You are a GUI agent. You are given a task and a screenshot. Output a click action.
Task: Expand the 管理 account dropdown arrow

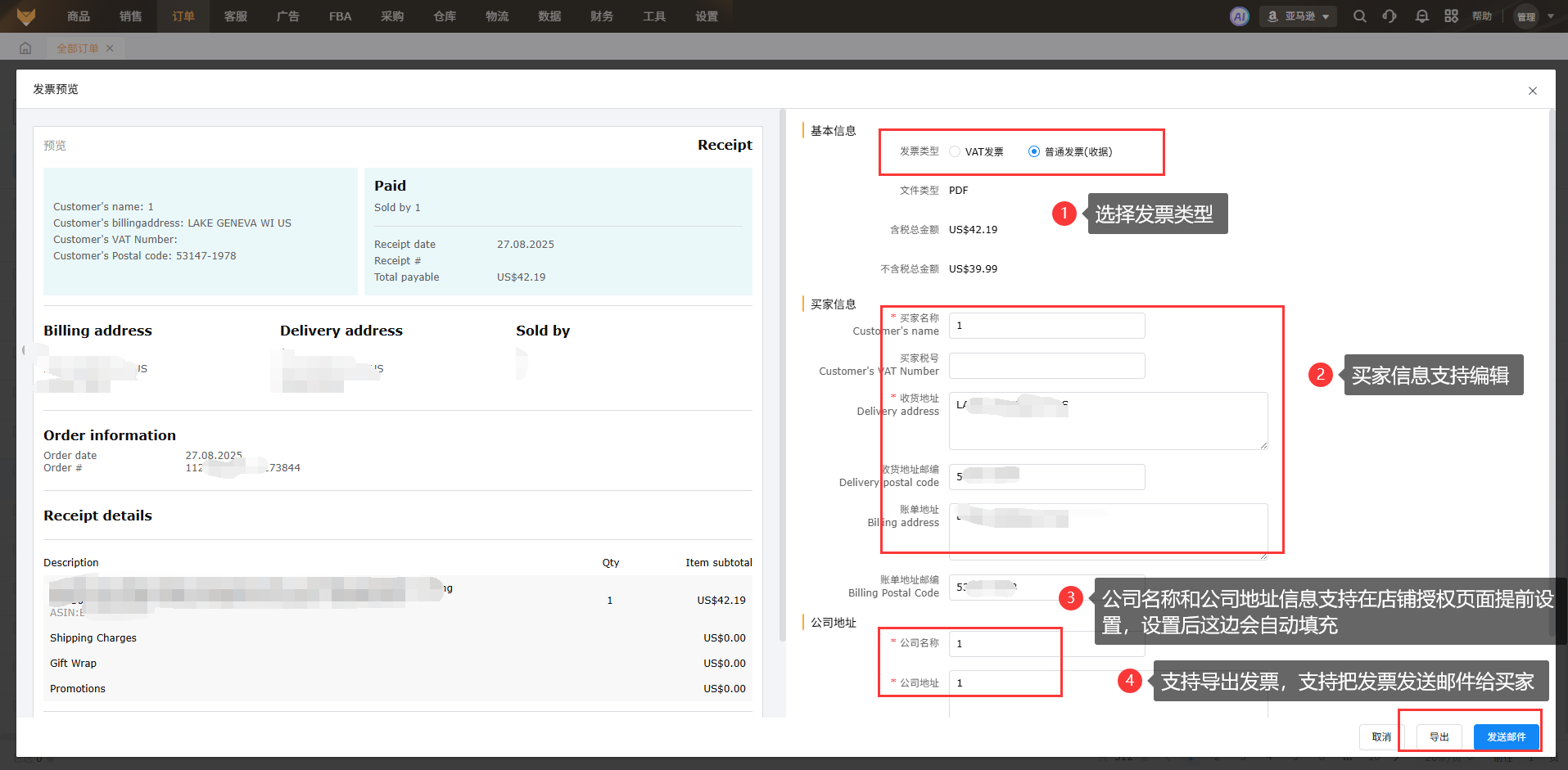(1550, 16)
